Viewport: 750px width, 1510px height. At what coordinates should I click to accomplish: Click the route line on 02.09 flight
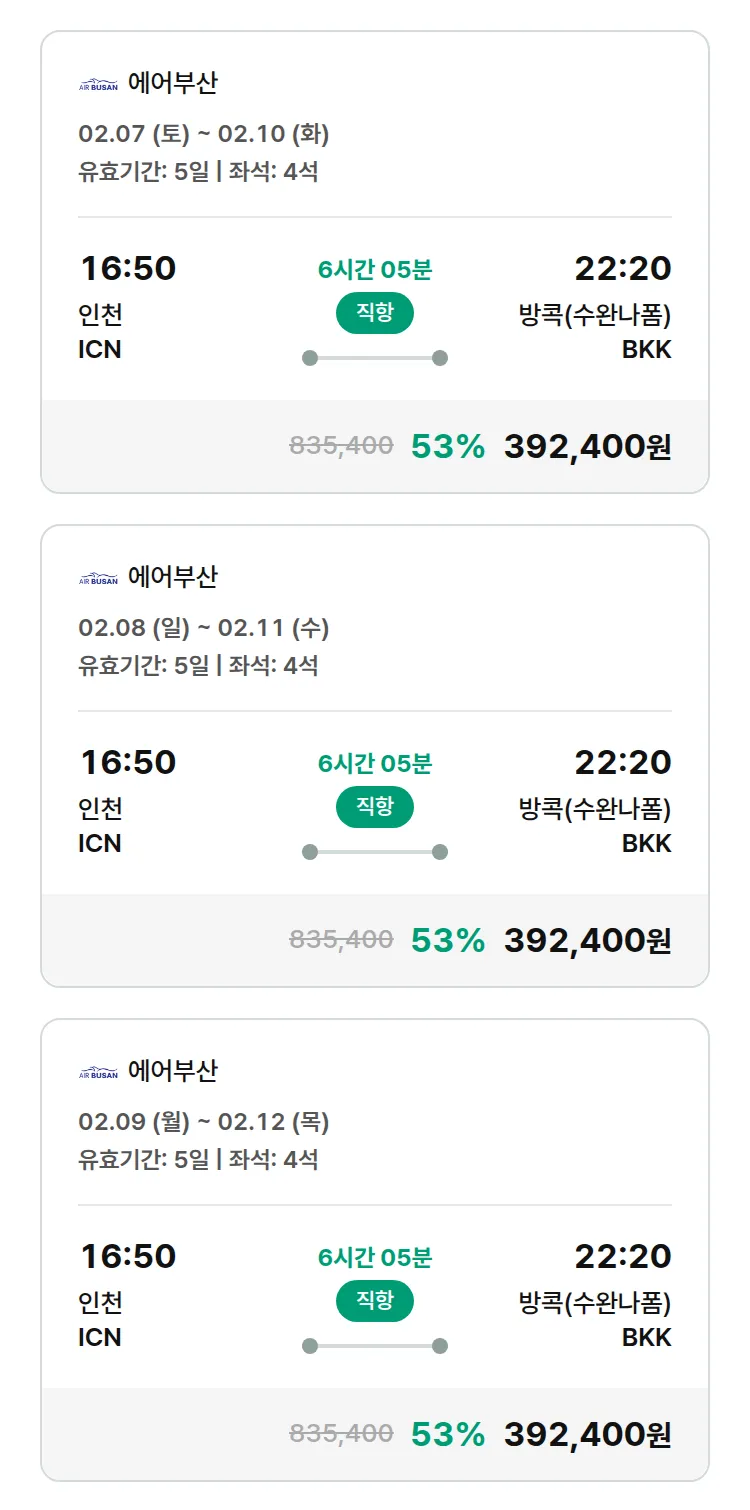[x=374, y=1346]
